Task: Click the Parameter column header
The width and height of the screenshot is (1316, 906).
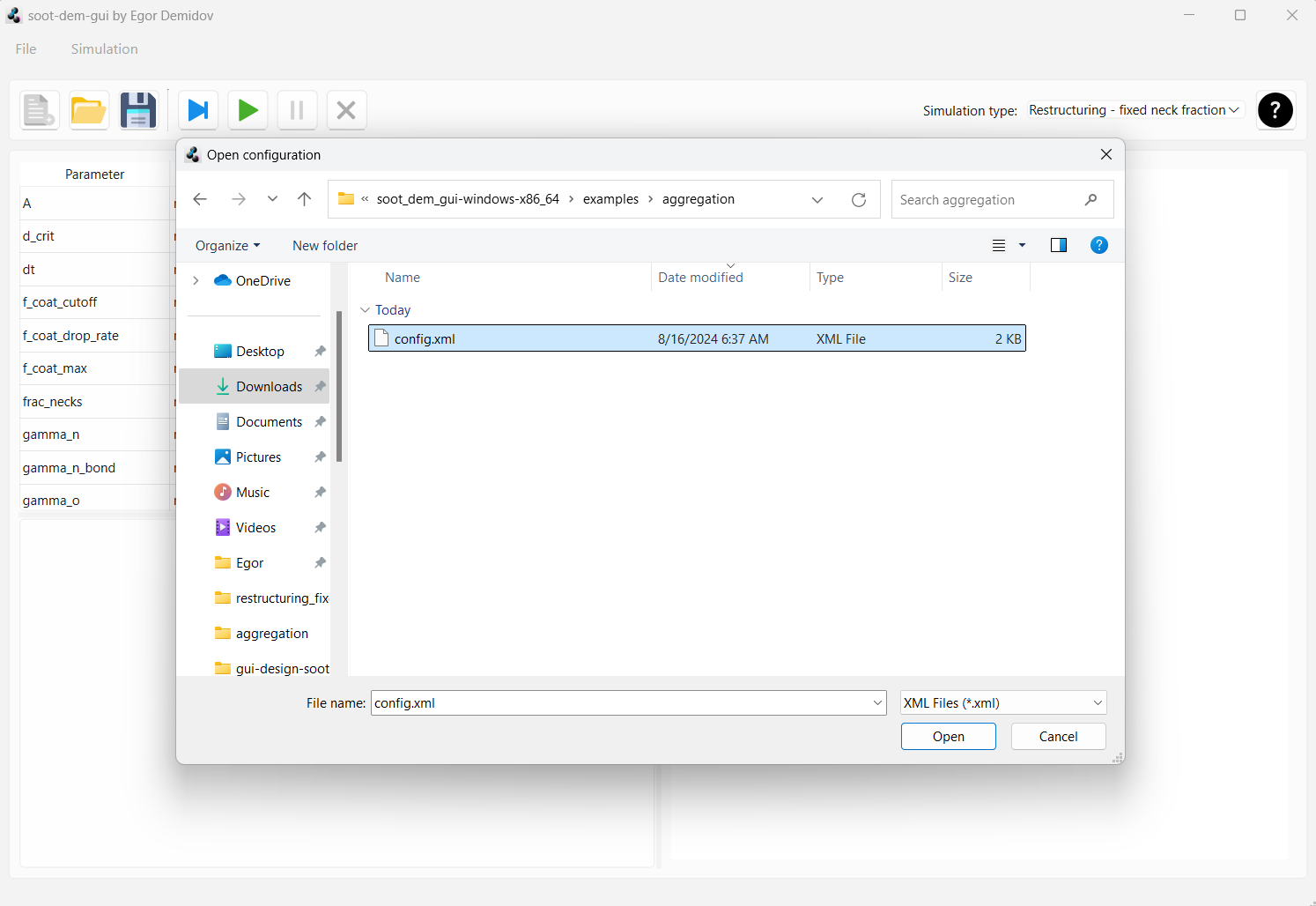Action: pos(94,175)
